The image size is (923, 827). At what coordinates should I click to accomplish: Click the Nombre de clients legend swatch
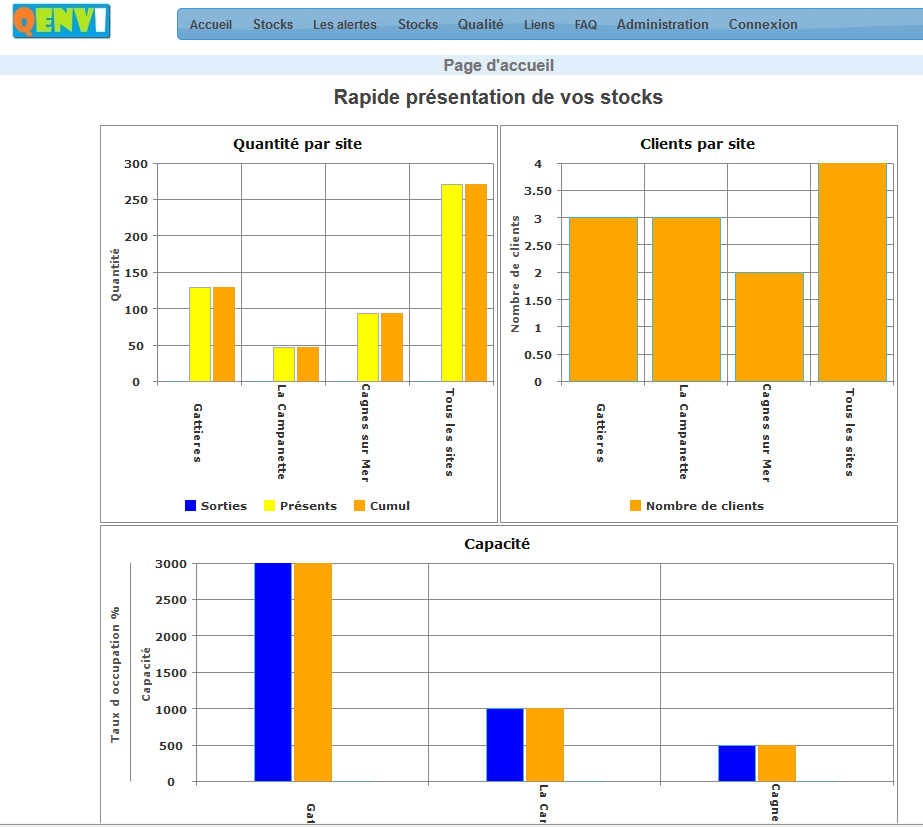click(636, 506)
